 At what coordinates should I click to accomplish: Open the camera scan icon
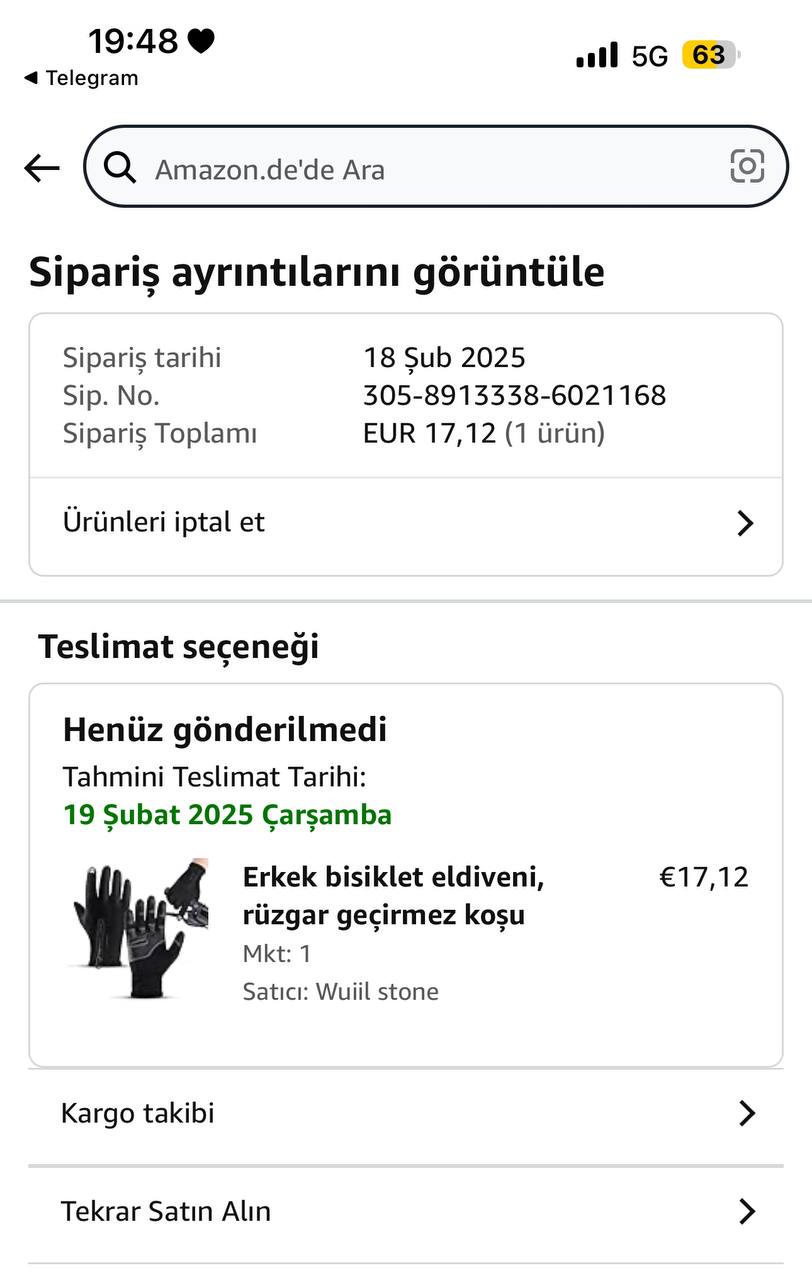click(746, 166)
